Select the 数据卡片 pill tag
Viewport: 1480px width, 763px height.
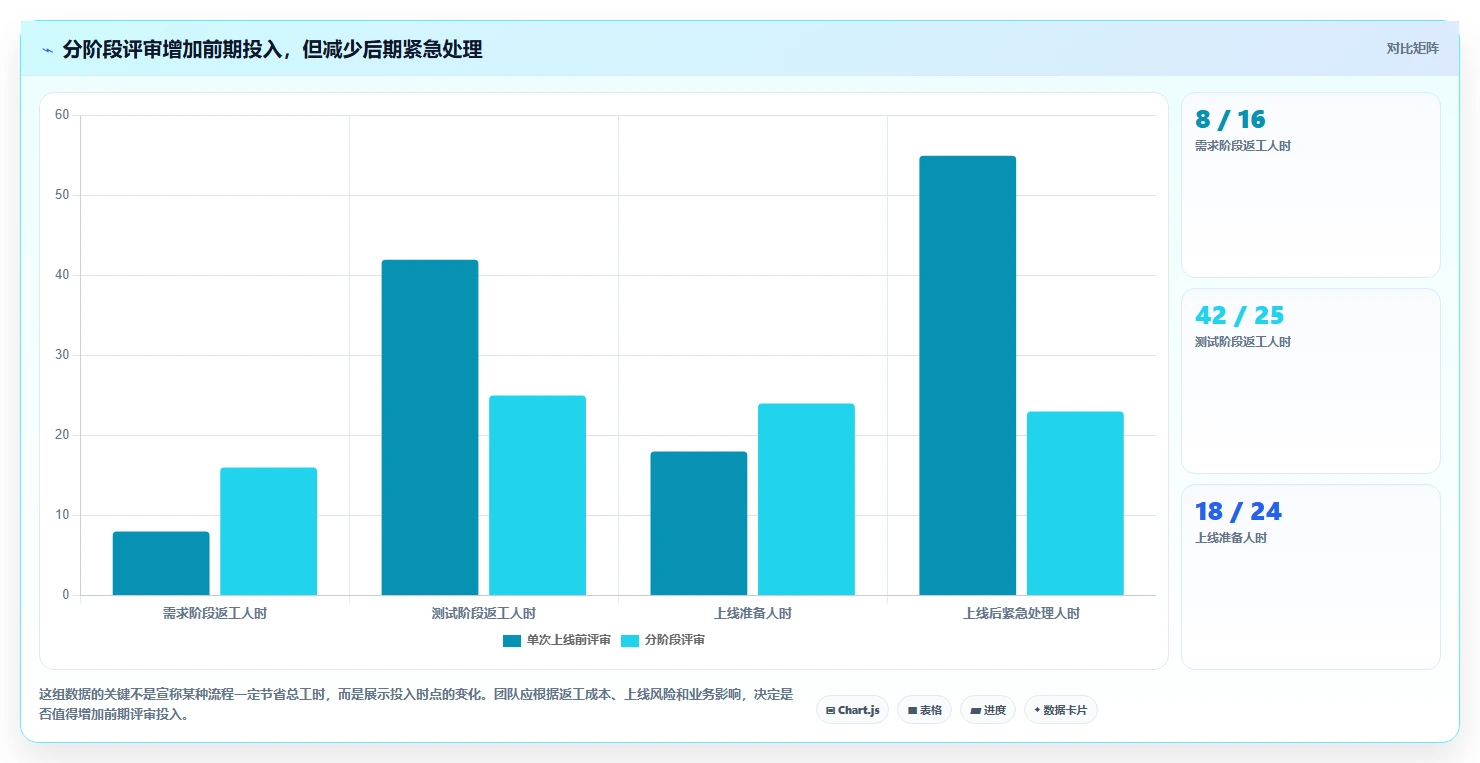(x=1061, y=710)
